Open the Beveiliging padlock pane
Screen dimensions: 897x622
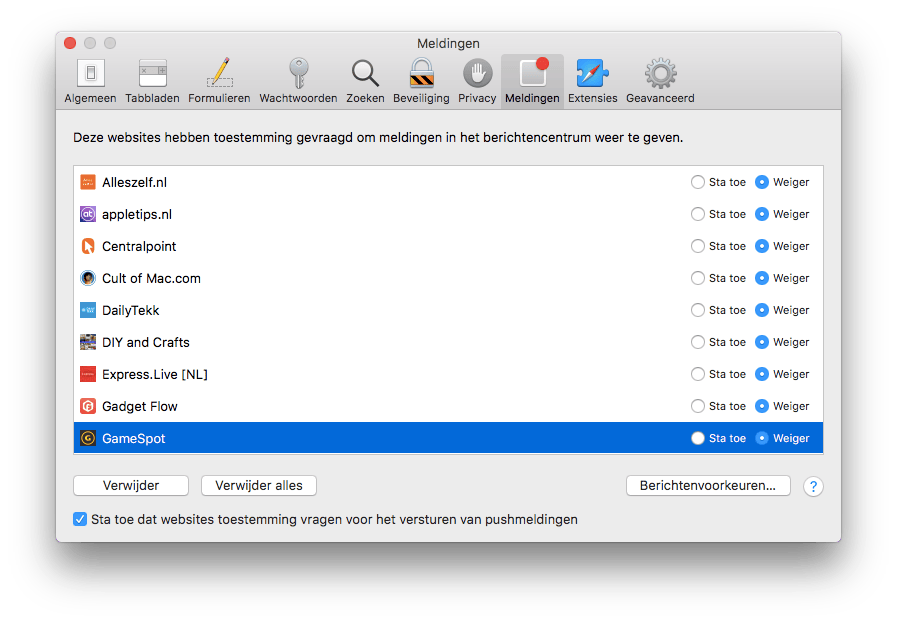pyautogui.click(x=421, y=81)
